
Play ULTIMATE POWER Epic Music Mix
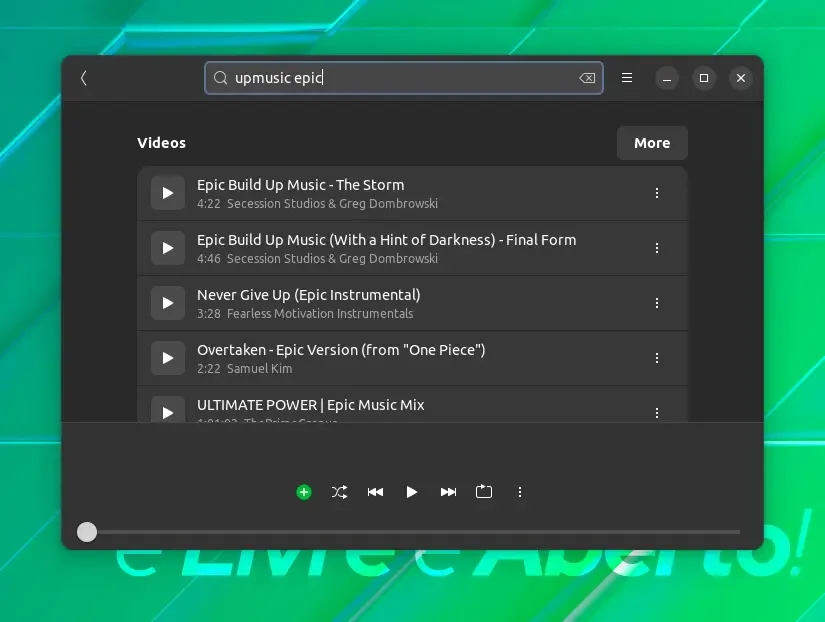(168, 410)
